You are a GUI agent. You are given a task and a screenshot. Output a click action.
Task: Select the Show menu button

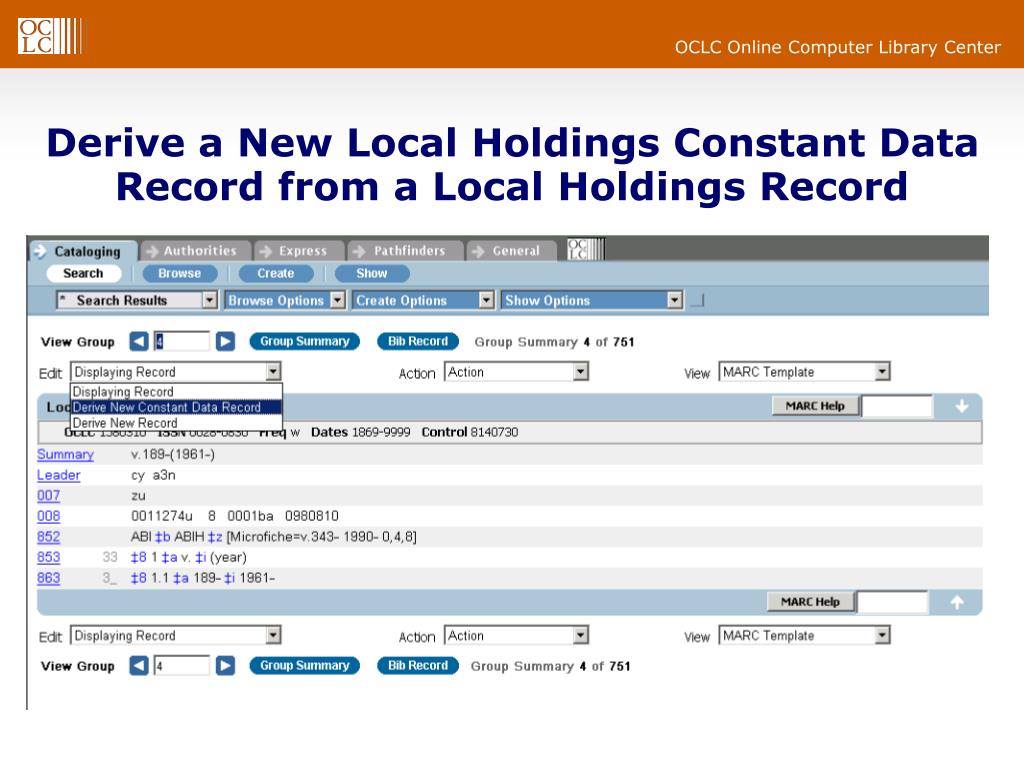pos(372,274)
